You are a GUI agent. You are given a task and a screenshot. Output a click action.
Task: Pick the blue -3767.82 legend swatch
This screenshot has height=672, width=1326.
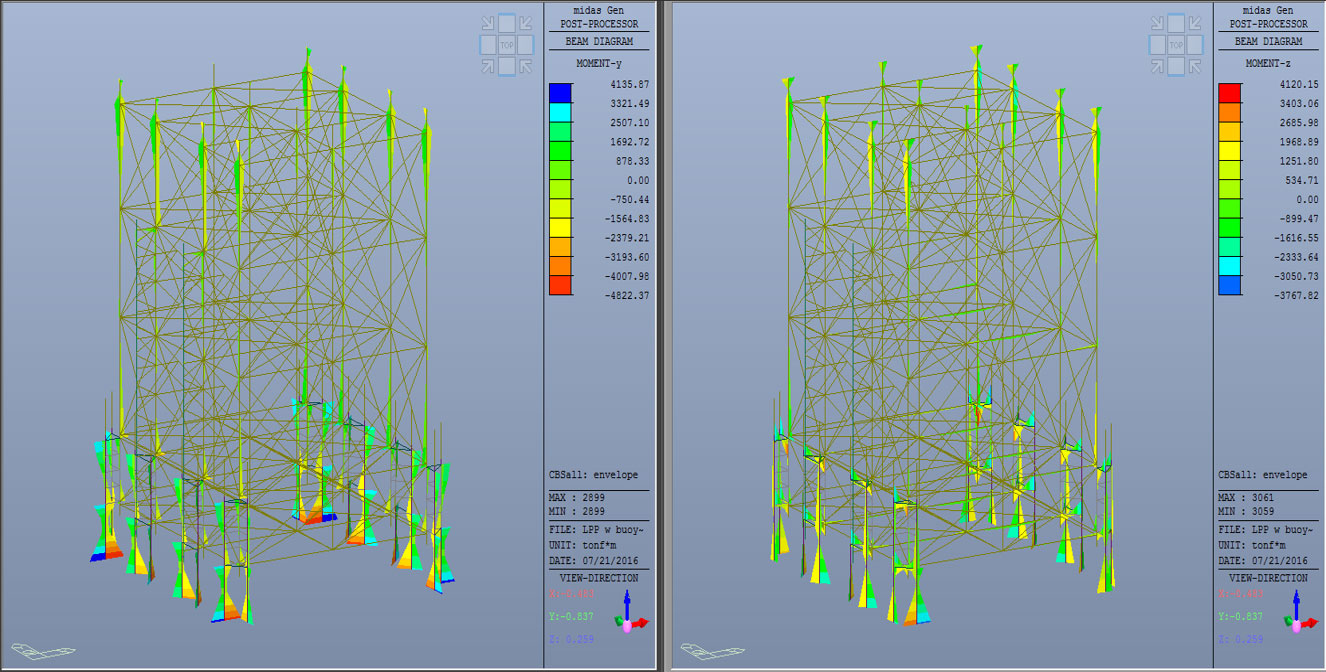[1230, 285]
